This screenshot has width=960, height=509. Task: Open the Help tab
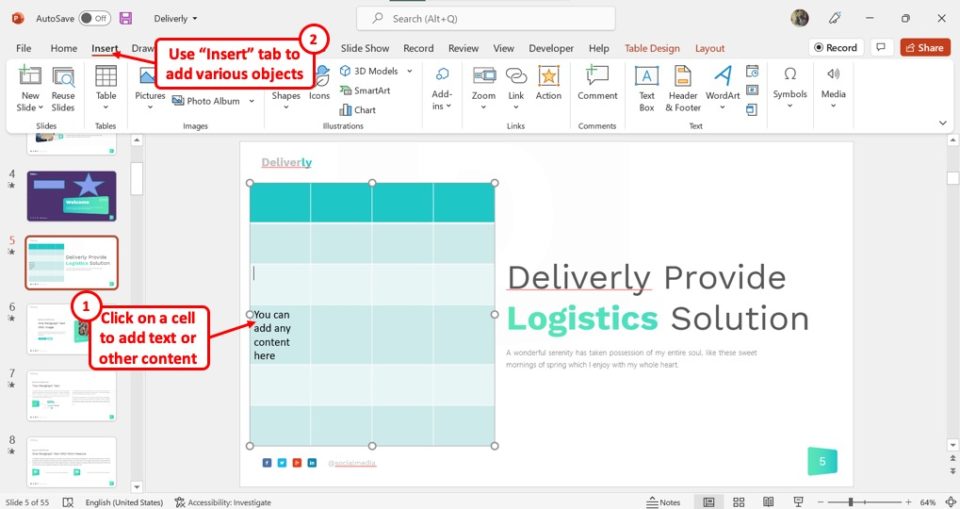click(x=599, y=48)
